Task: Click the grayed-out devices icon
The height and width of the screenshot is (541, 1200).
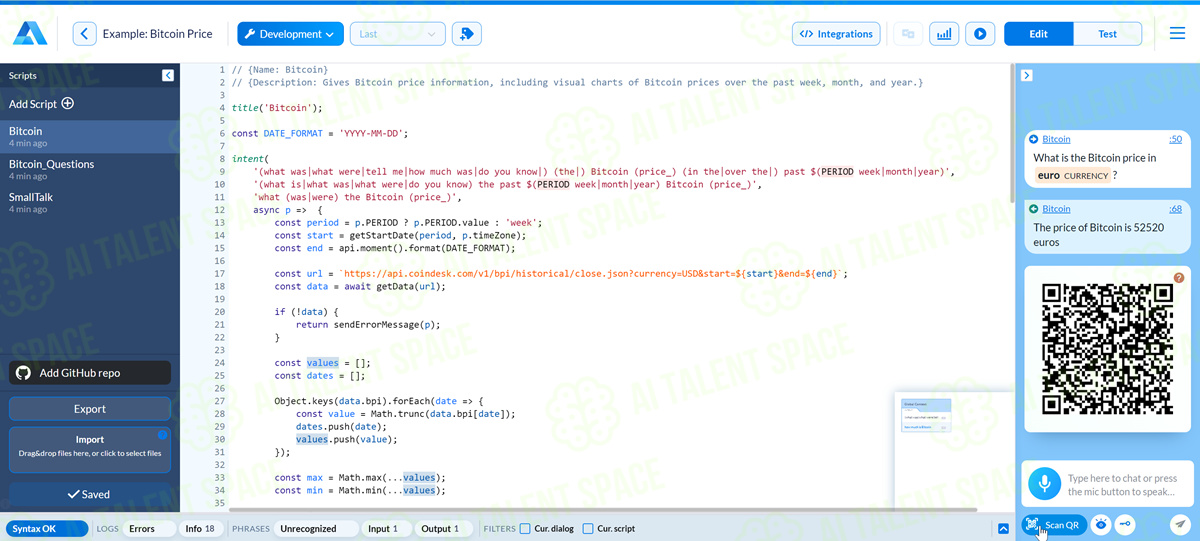Action: (x=908, y=34)
